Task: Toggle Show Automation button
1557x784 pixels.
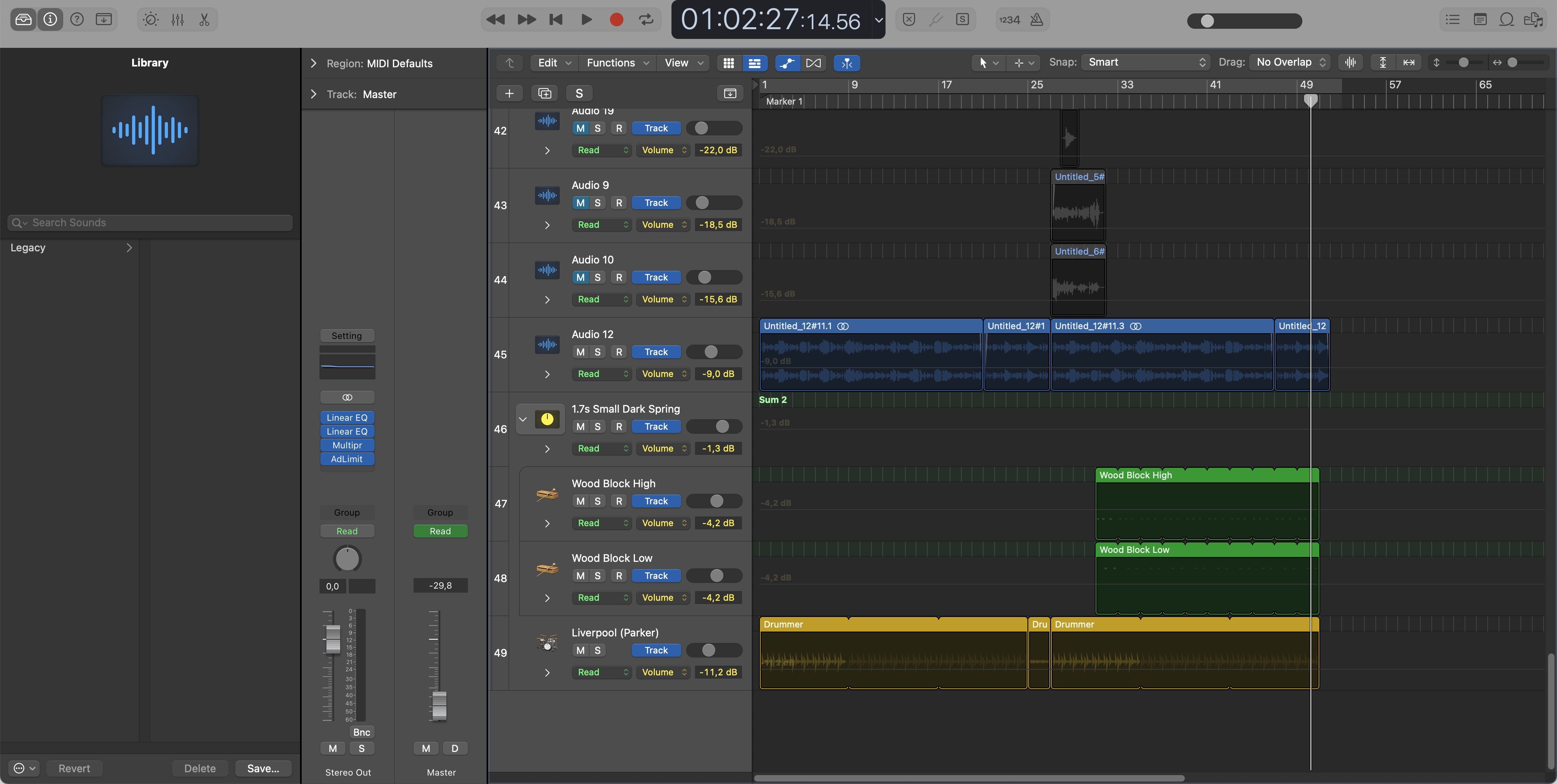Action: click(787, 63)
